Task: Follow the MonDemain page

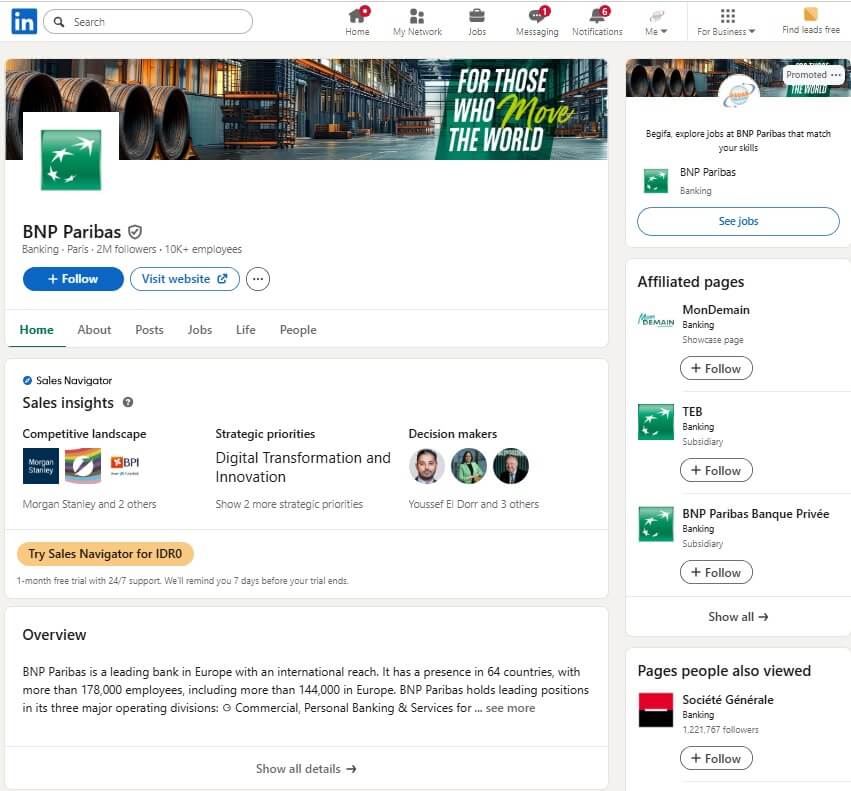Action: tap(716, 369)
